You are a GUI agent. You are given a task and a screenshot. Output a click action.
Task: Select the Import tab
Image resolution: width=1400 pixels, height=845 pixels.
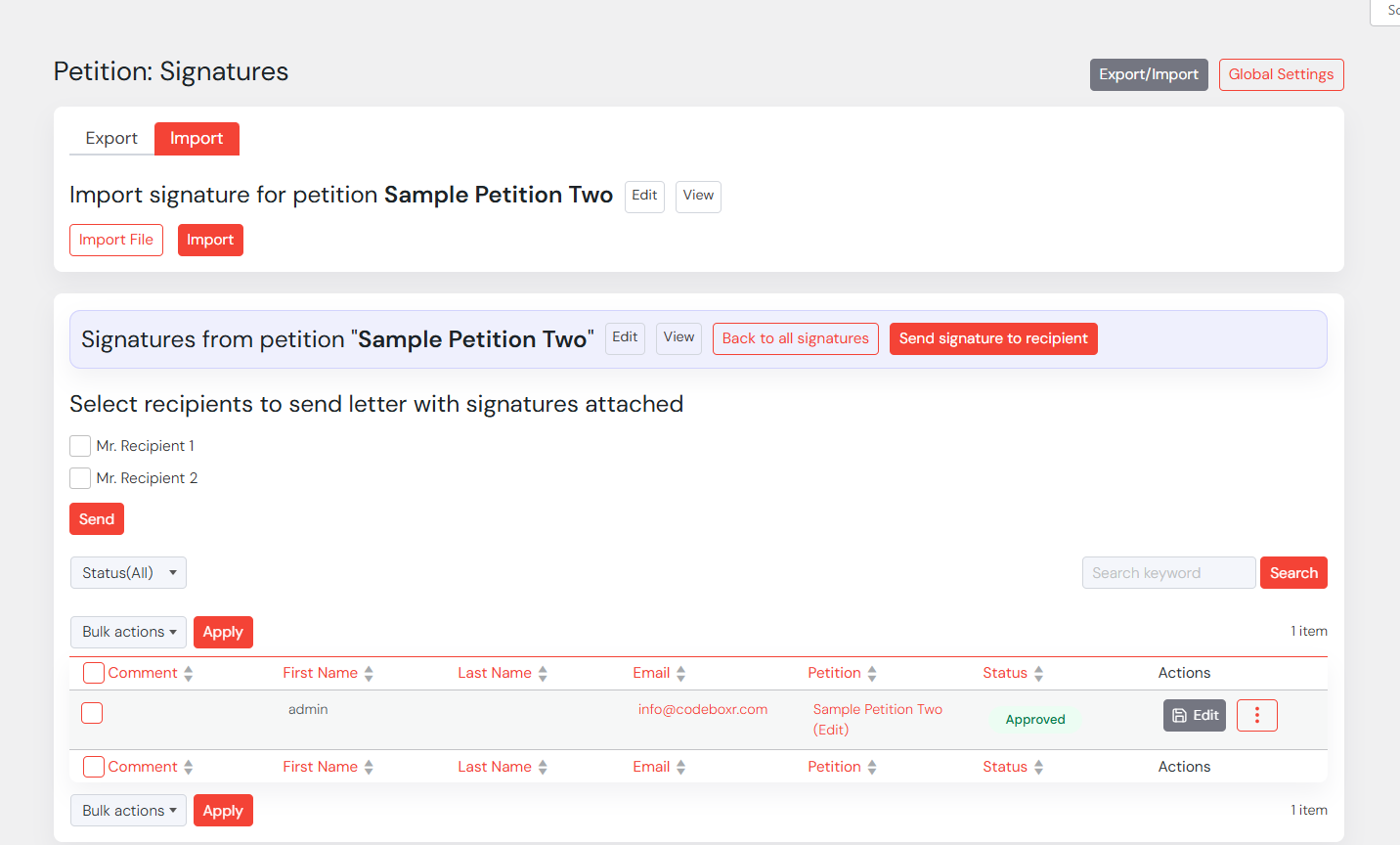(x=197, y=139)
